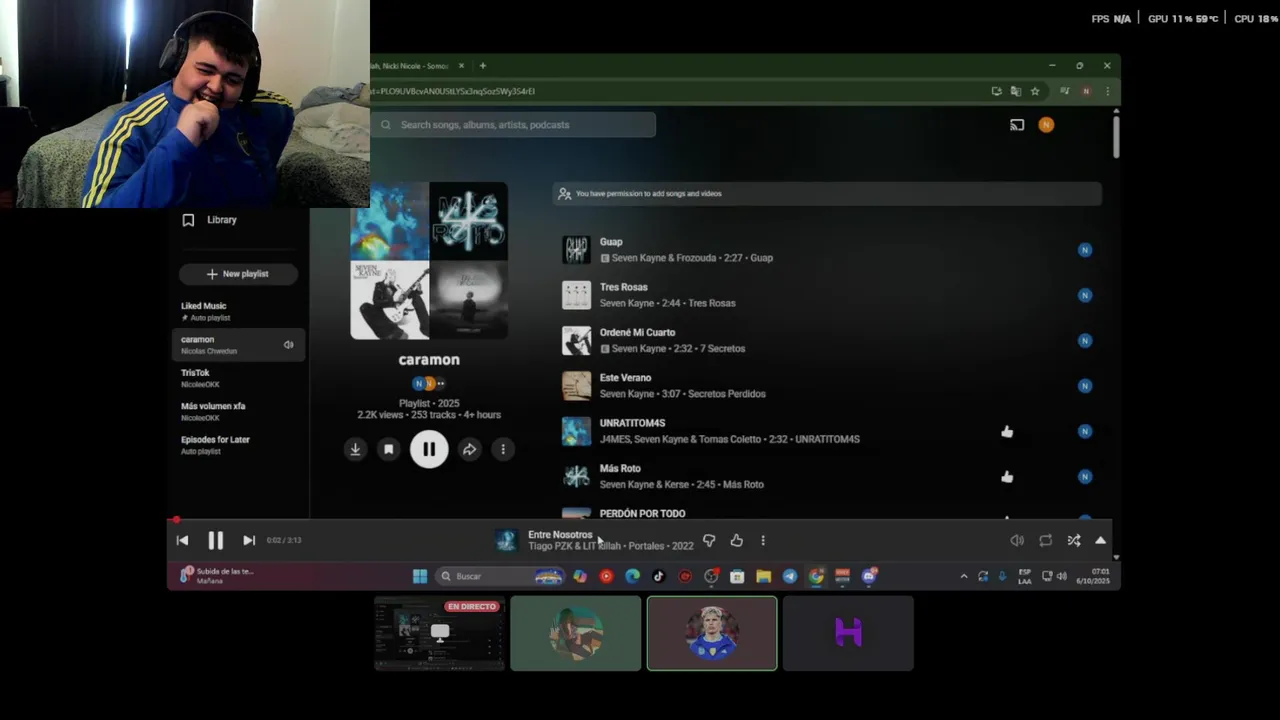Image resolution: width=1280 pixels, height=720 pixels.
Task: Play the song Este Verano
Action: click(625, 378)
